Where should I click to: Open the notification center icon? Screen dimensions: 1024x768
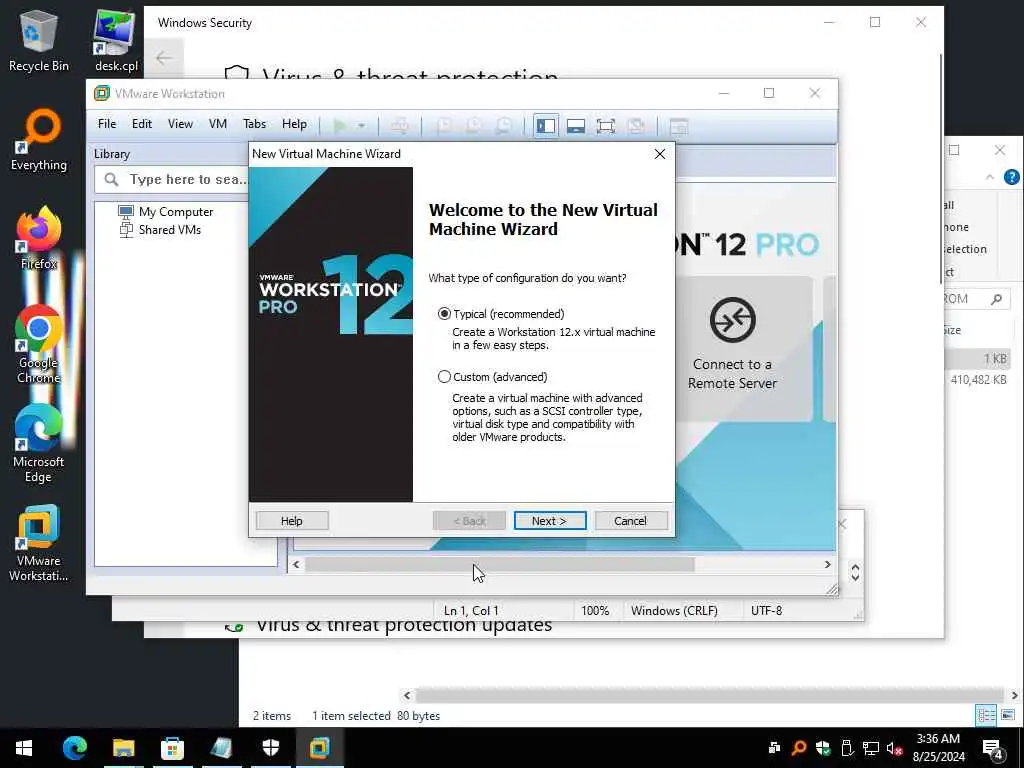pos(992,750)
